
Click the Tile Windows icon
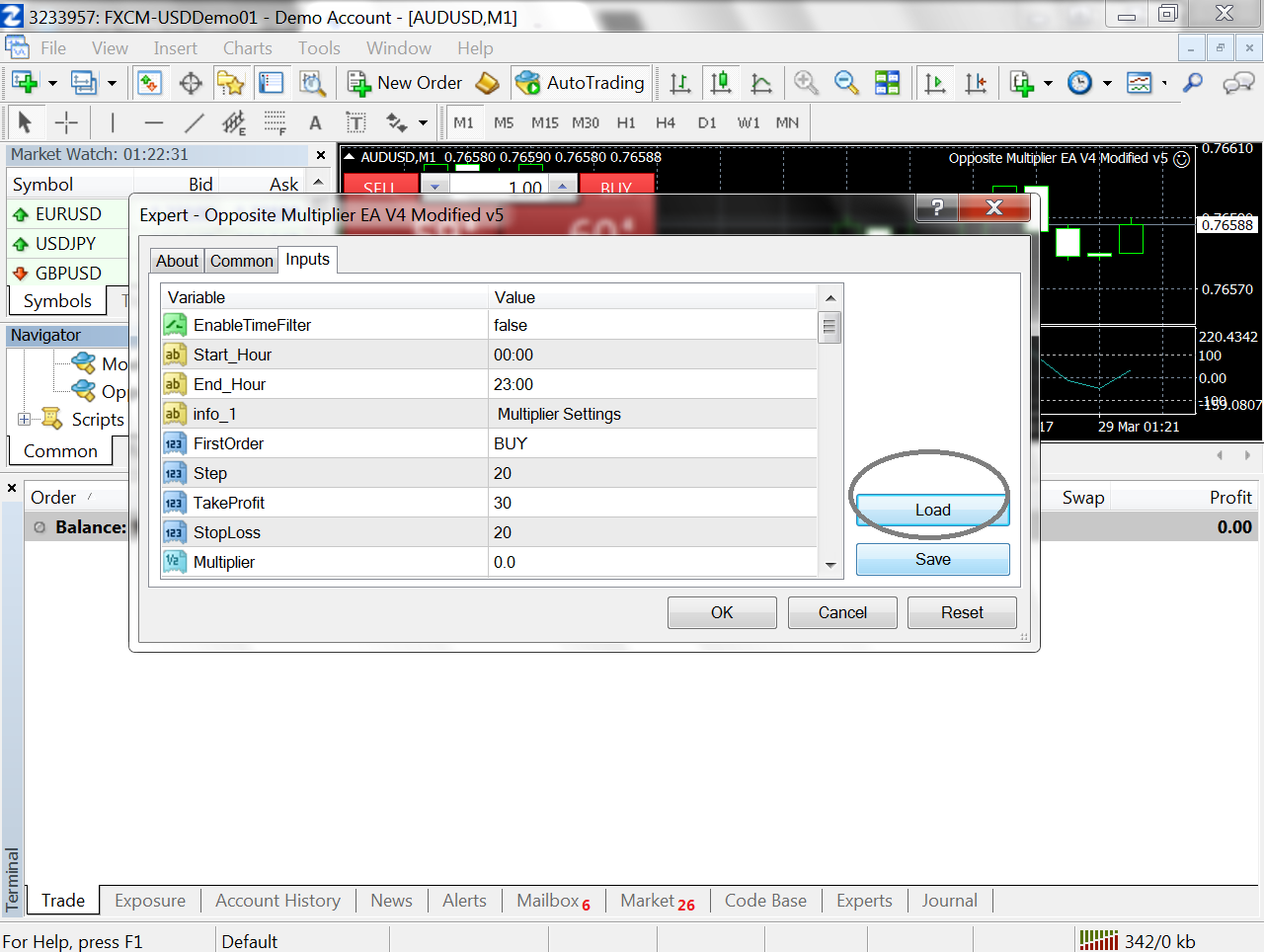click(887, 83)
